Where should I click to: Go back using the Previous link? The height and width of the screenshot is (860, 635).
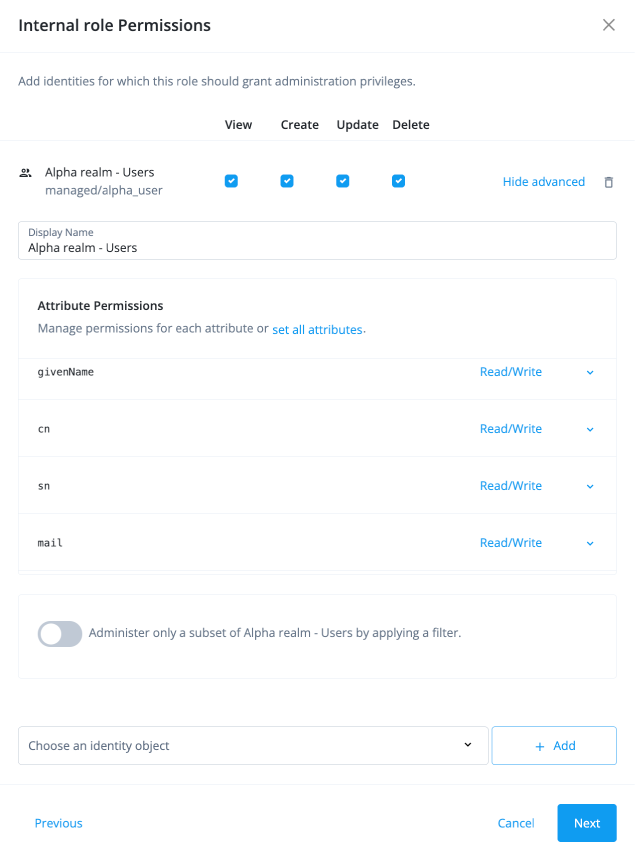click(x=58, y=823)
